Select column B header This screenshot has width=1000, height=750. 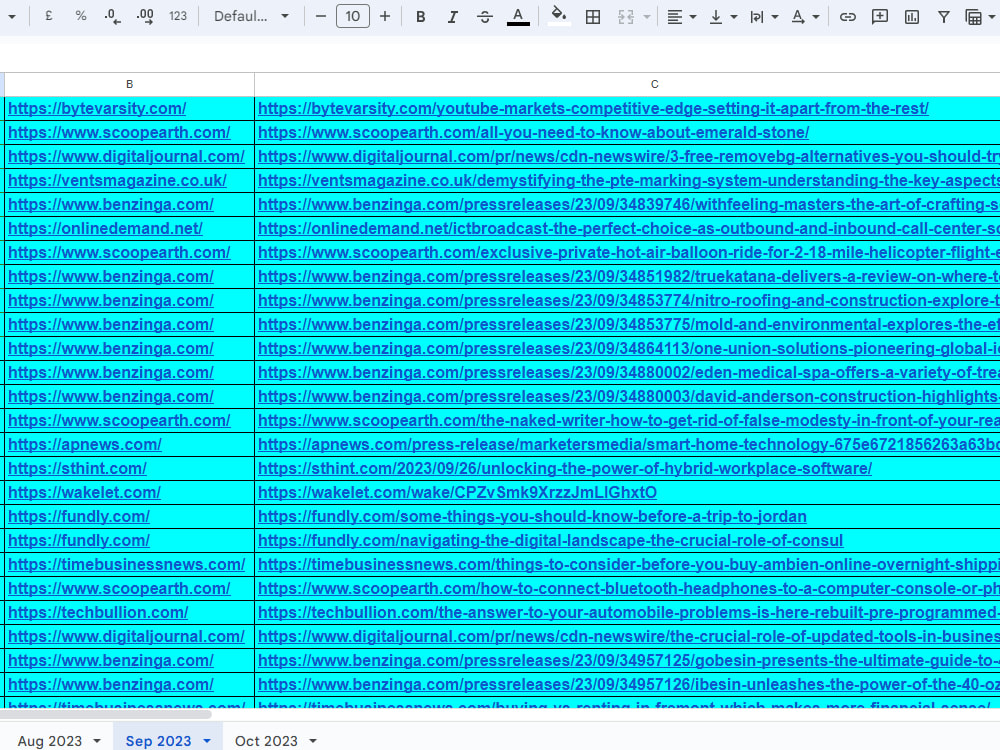[x=129, y=84]
